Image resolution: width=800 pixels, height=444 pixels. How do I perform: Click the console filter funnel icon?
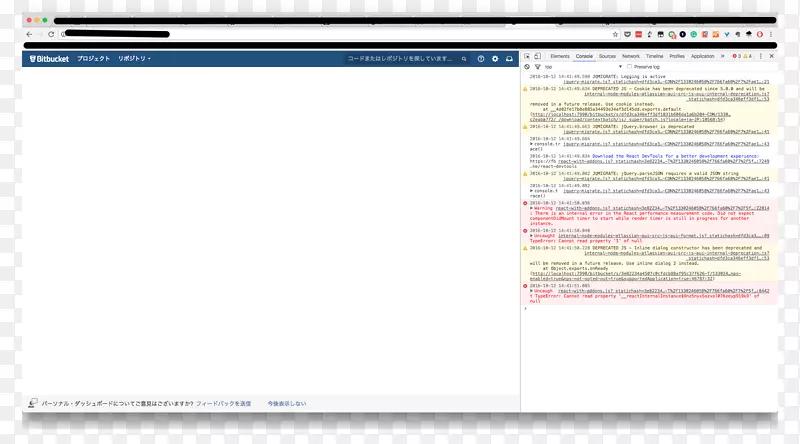[x=537, y=66]
